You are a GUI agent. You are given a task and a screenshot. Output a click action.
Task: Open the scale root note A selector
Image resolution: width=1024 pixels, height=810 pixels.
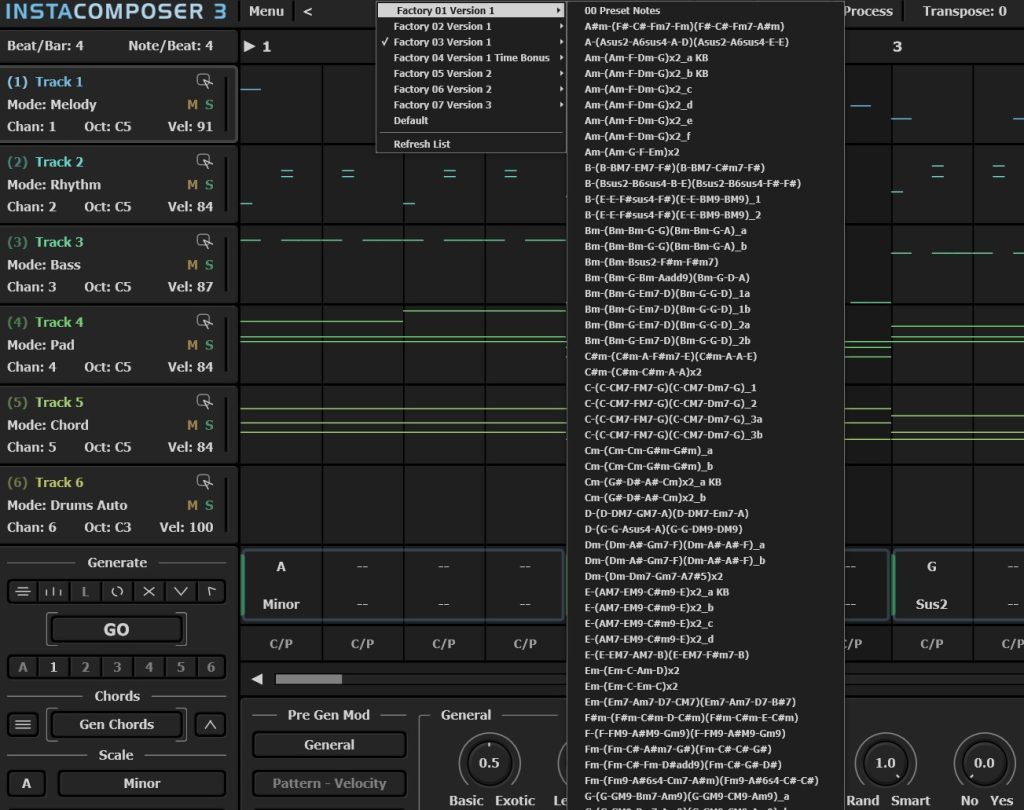point(26,783)
